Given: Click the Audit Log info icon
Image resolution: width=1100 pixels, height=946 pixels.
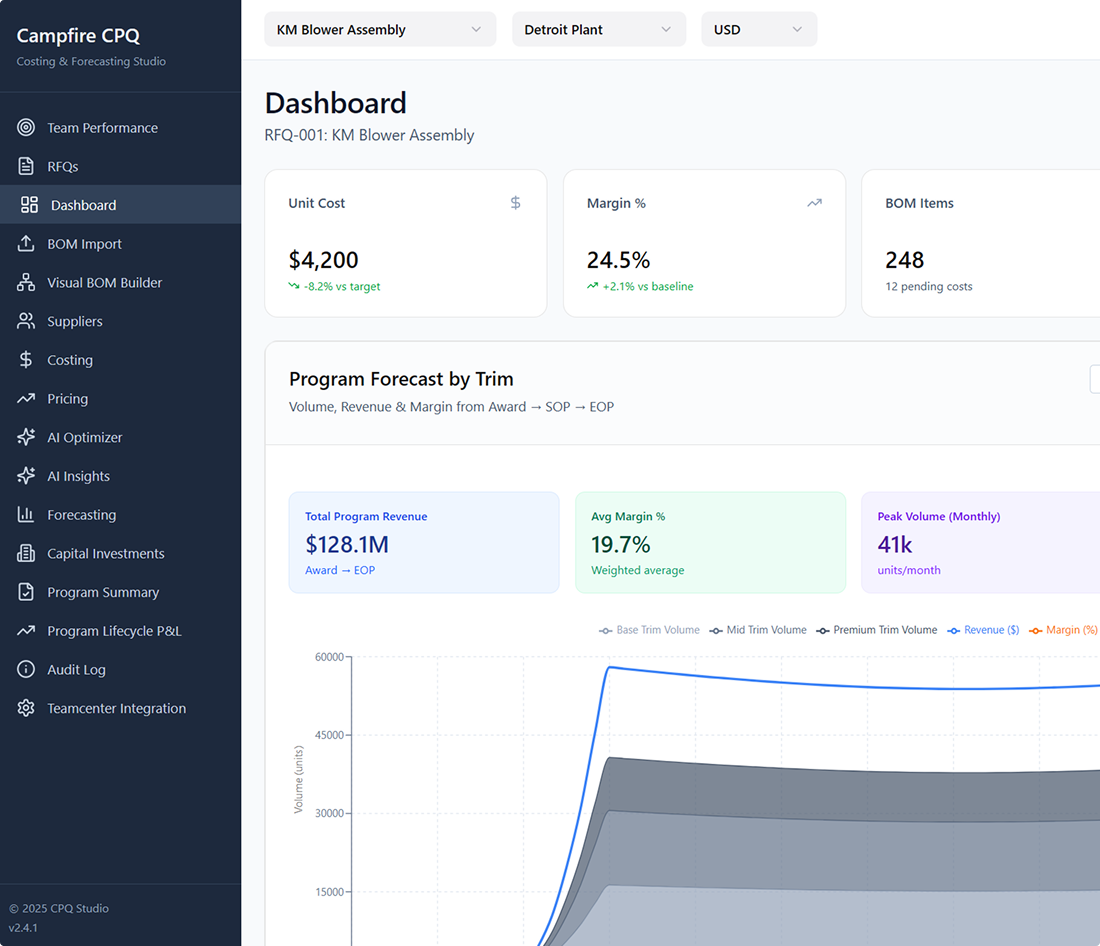Looking at the screenshot, I should point(26,669).
